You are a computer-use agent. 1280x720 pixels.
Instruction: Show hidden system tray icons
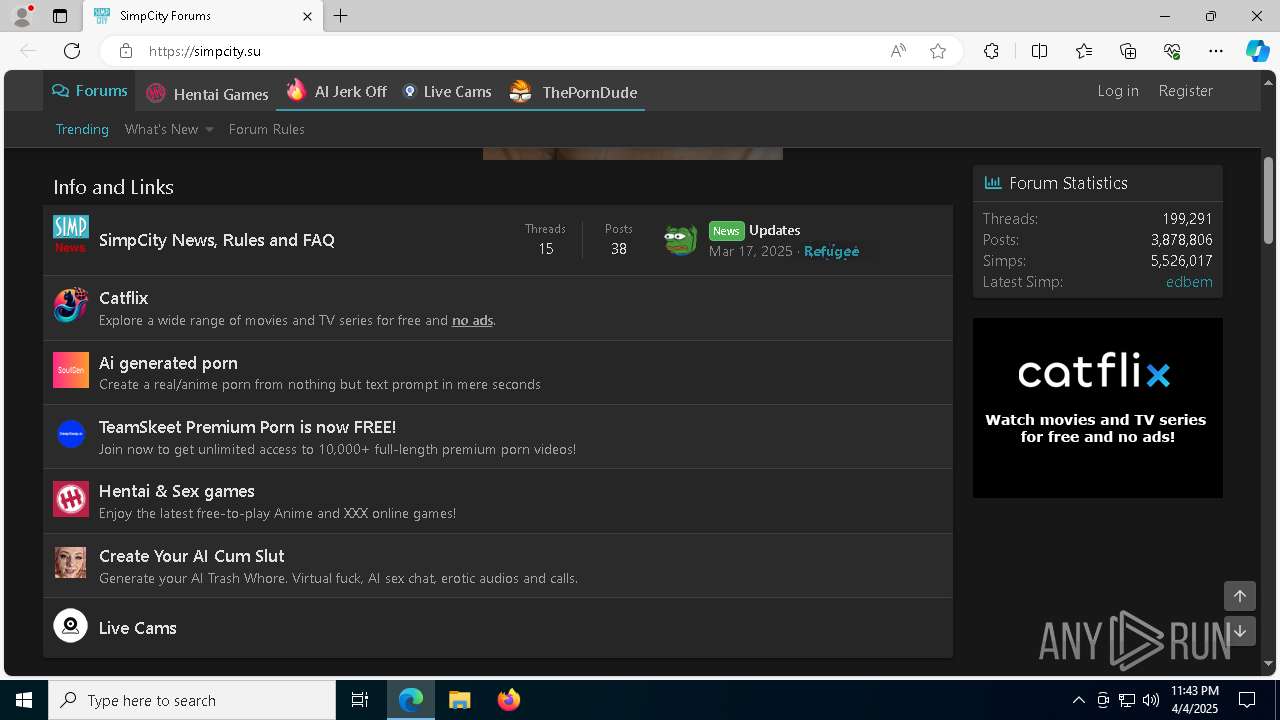point(1078,700)
